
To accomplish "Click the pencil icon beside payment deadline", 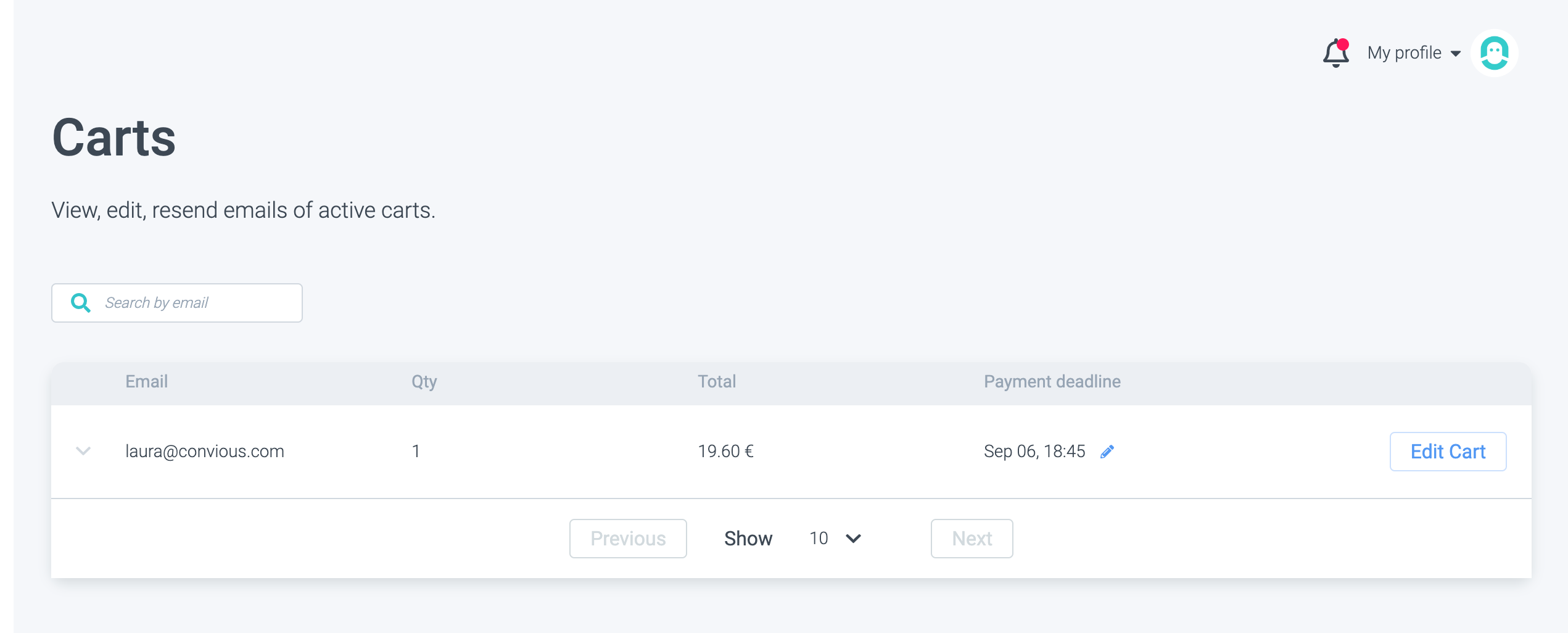I will [1107, 452].
